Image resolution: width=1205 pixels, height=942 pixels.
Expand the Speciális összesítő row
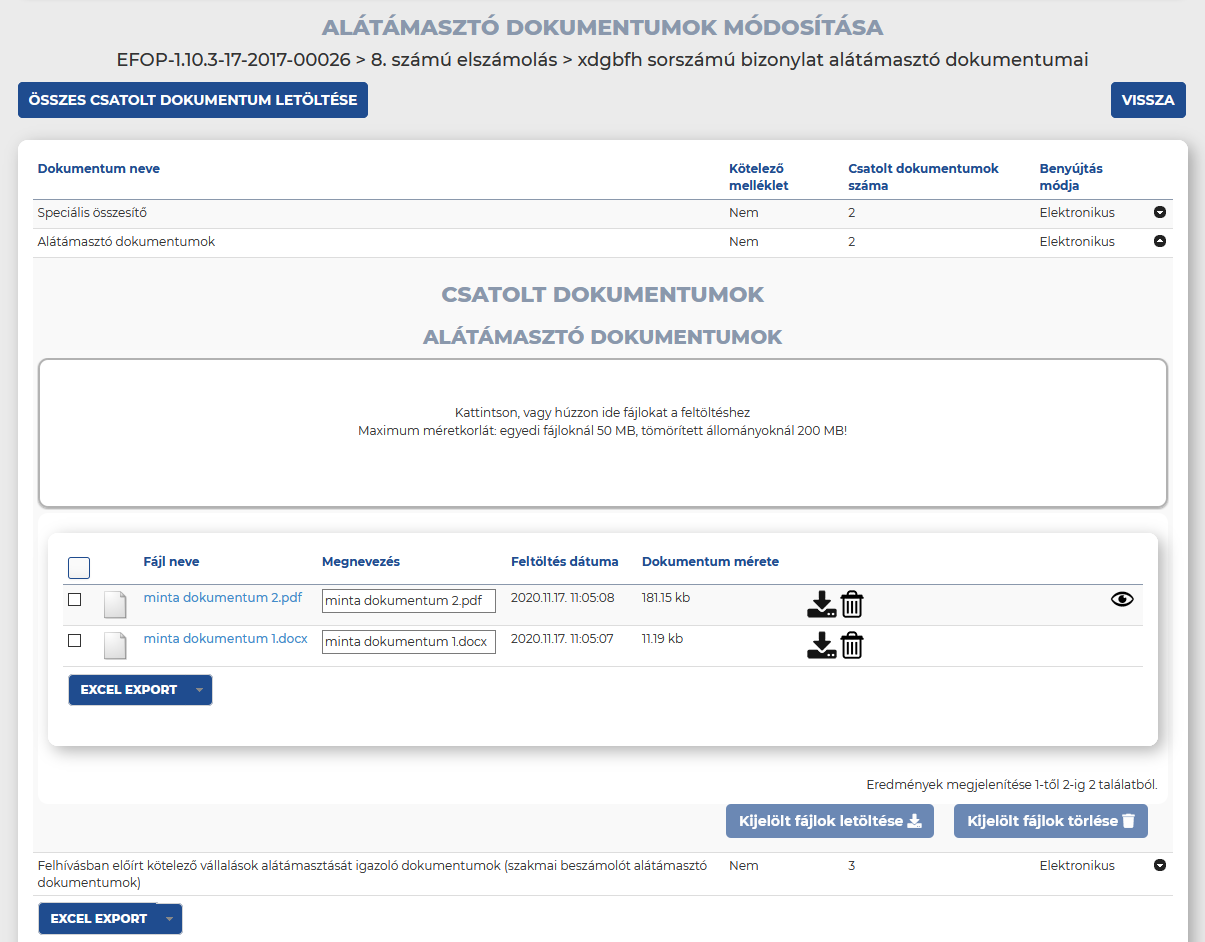[1160, 212]
